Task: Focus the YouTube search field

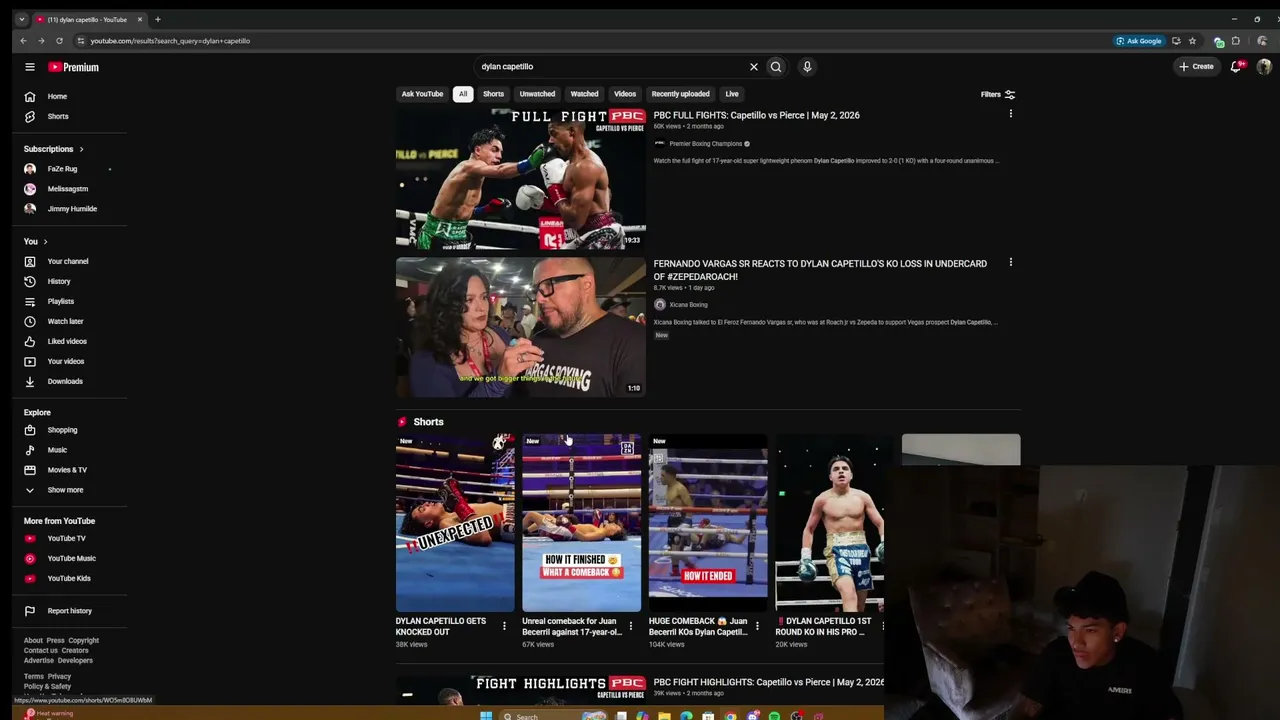Action: (x=610, y=67)
